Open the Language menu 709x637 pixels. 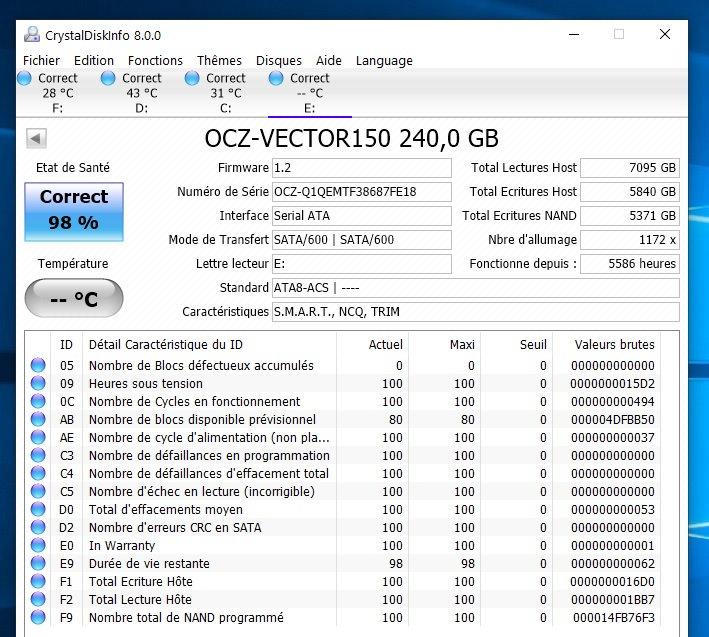coord(384,61)
